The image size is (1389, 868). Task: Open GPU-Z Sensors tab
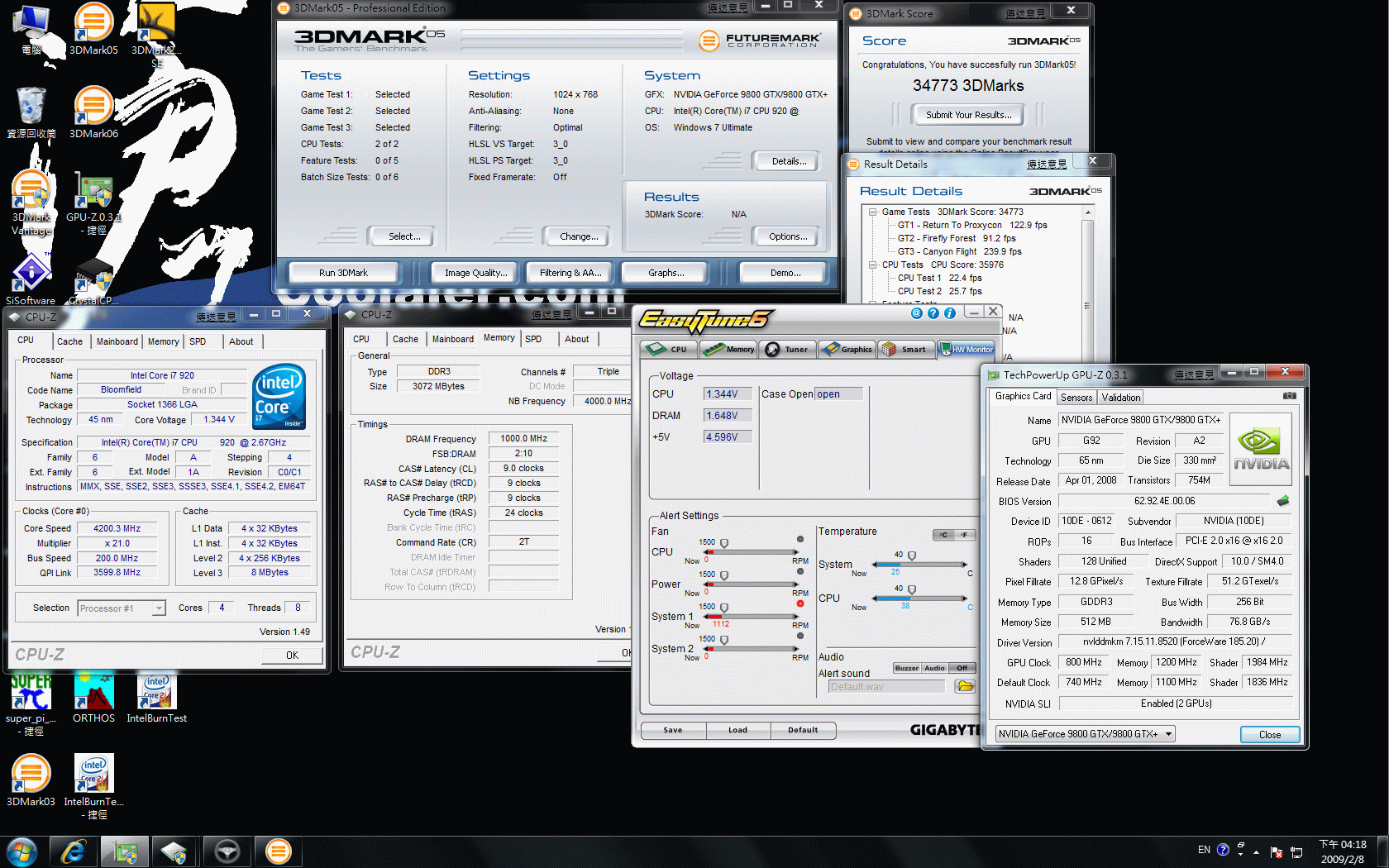click(x=1076, y=397)
